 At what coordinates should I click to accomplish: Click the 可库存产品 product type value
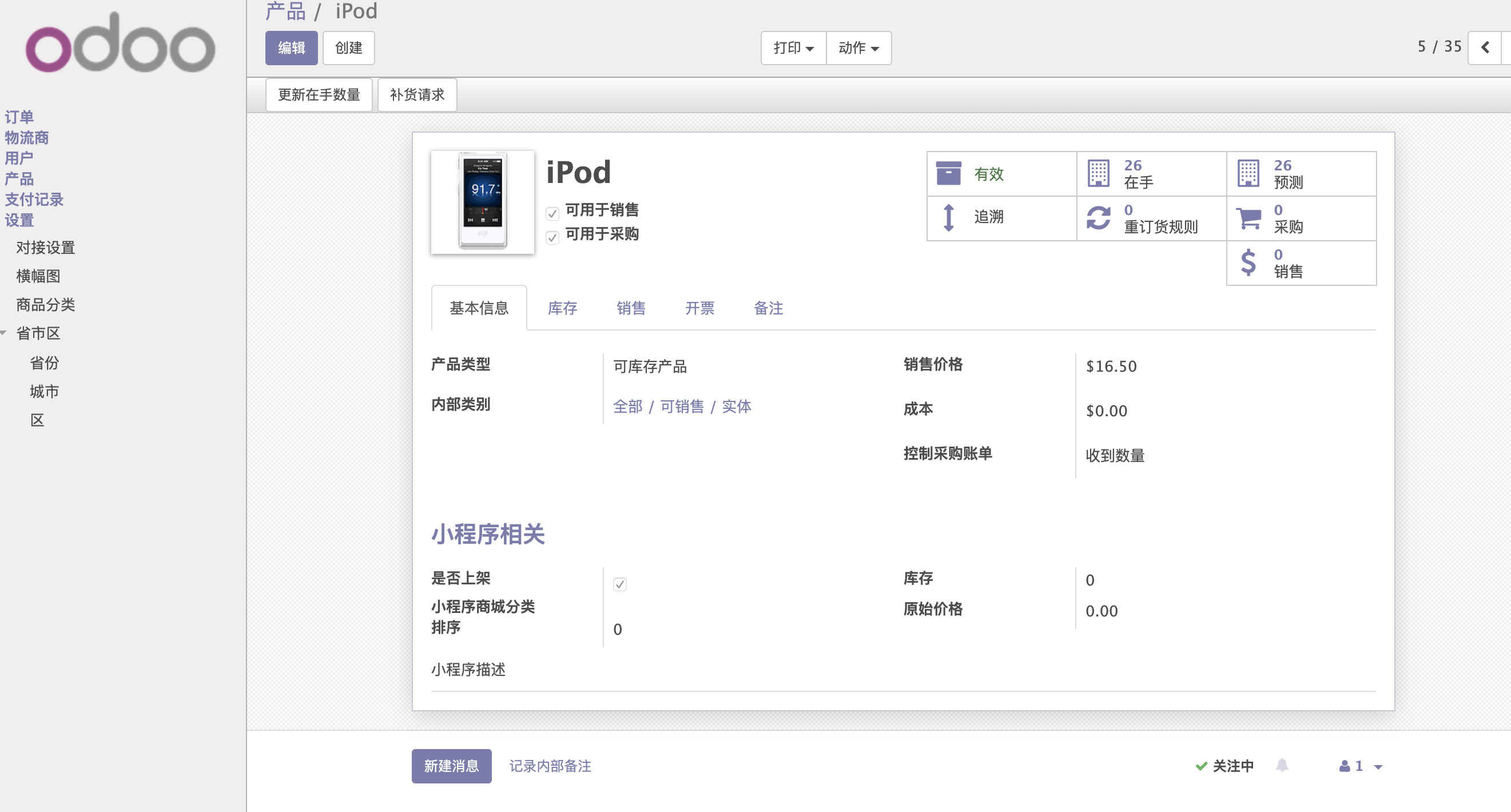[650, 366]
